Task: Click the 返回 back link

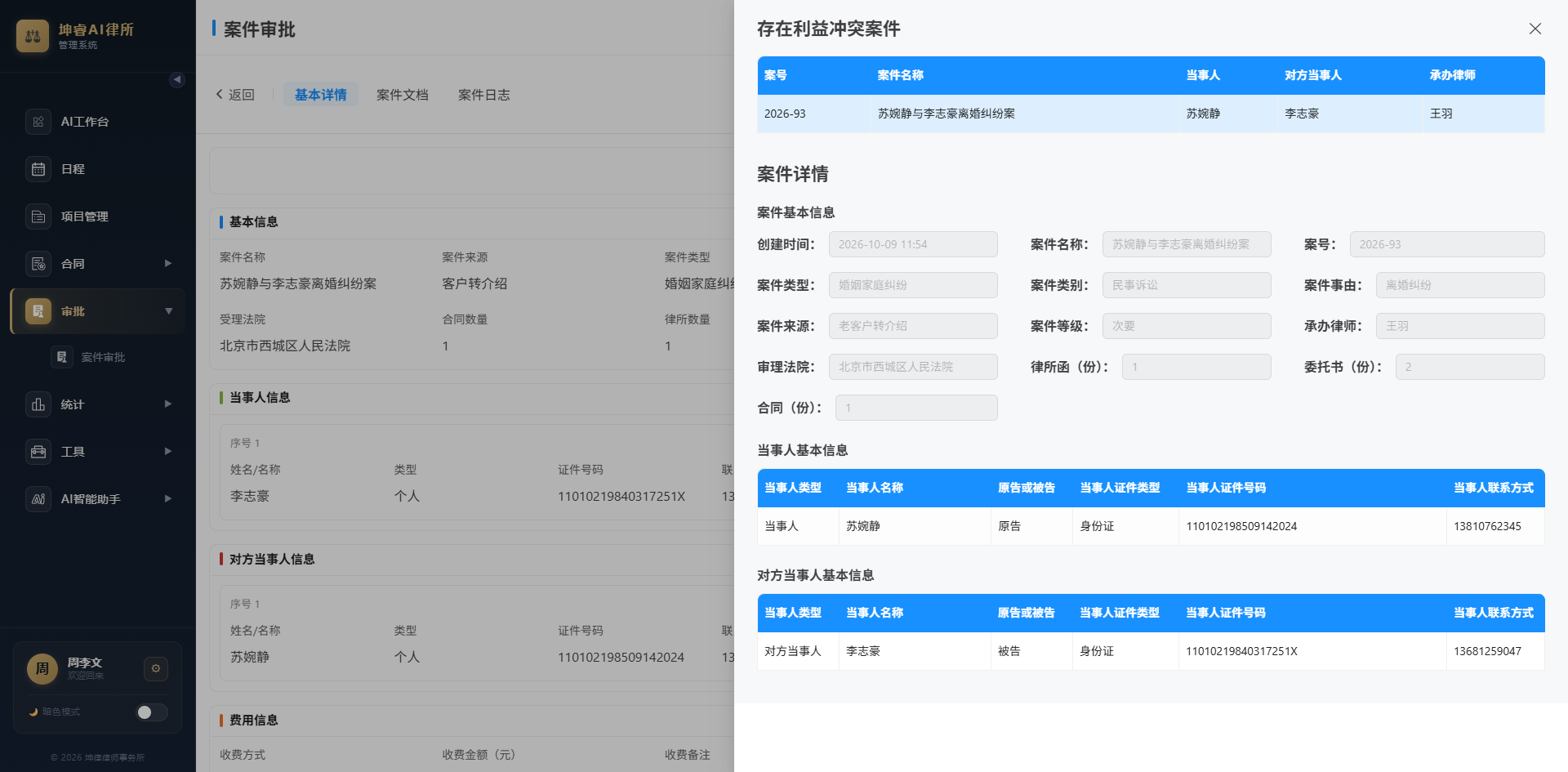Action: coord(235,95)
